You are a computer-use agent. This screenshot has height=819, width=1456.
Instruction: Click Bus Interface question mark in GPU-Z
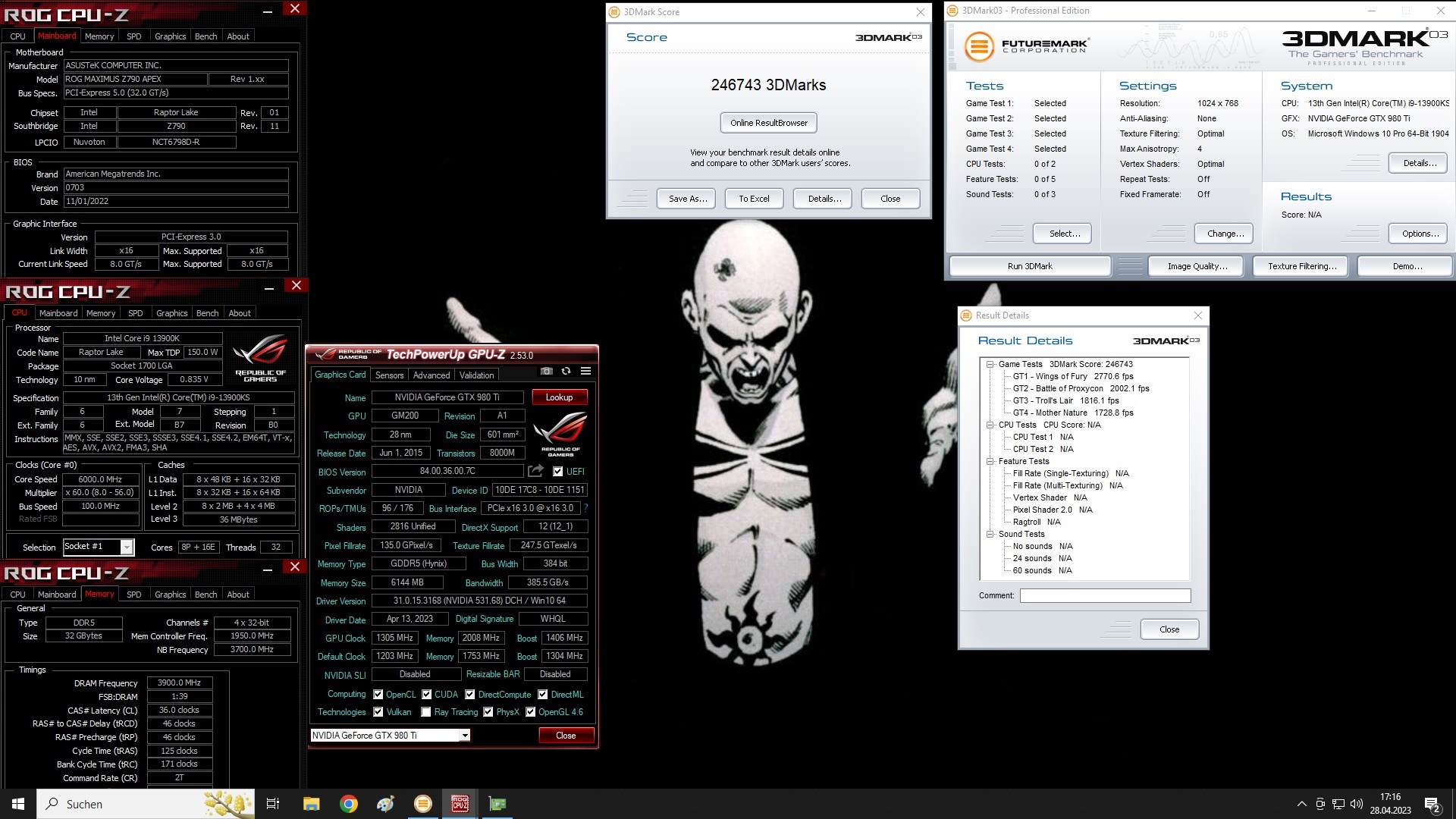pyautogui.click(x=585, y=508)
